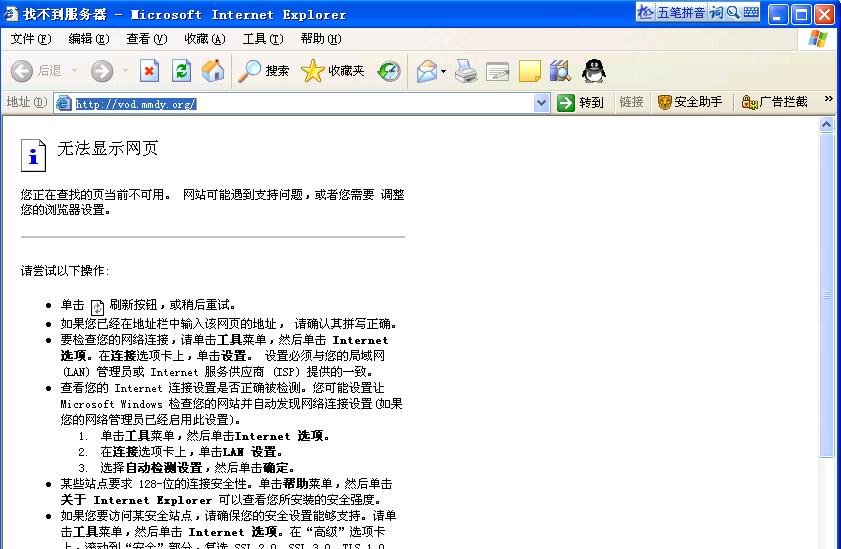The width and height of the screenshot is (841, 549).
Task: Open the 广告拦截 ad blocker button
Action: tap(774, 102)
